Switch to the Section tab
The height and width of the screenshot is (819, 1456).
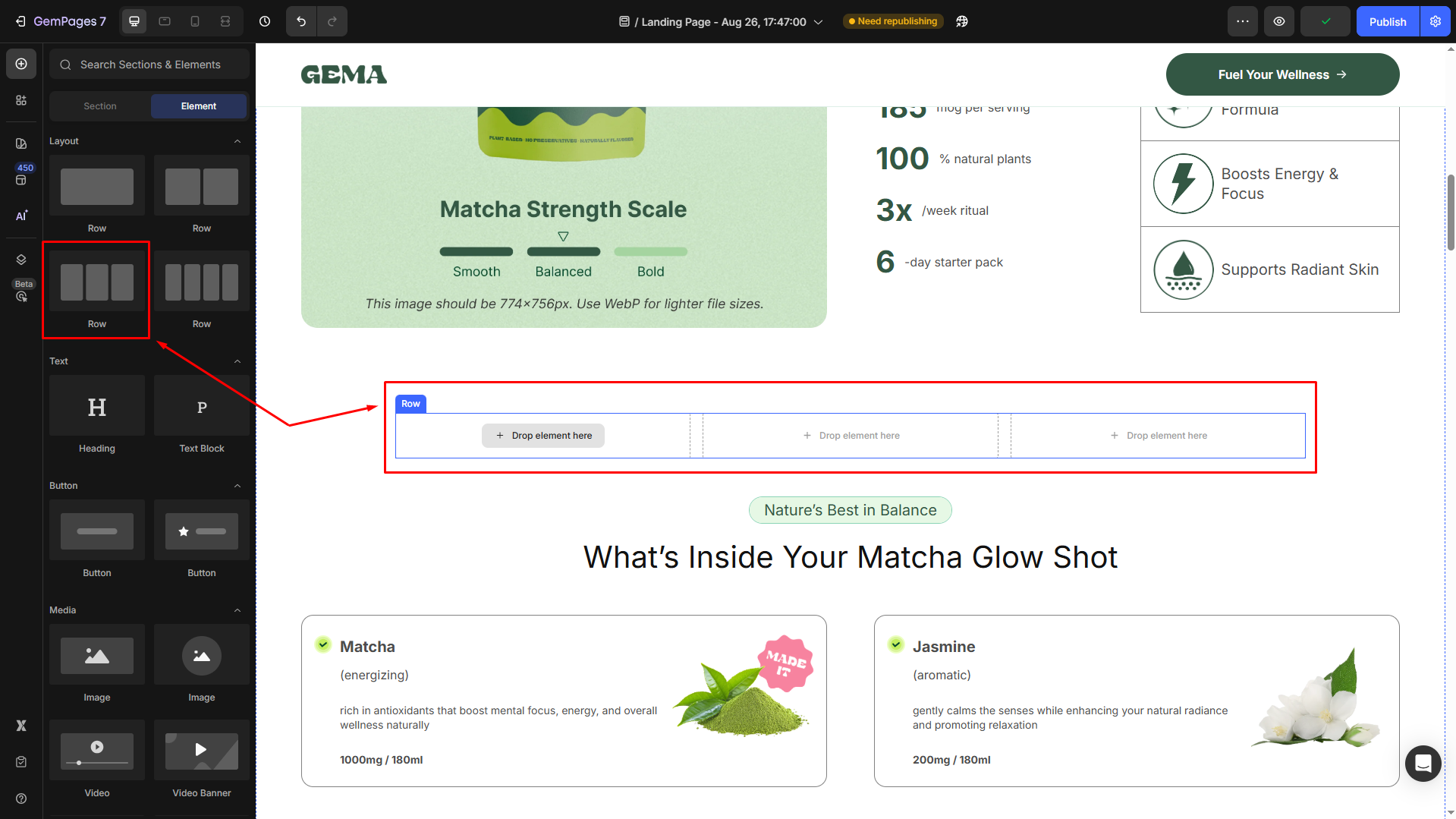coord(100,106)
